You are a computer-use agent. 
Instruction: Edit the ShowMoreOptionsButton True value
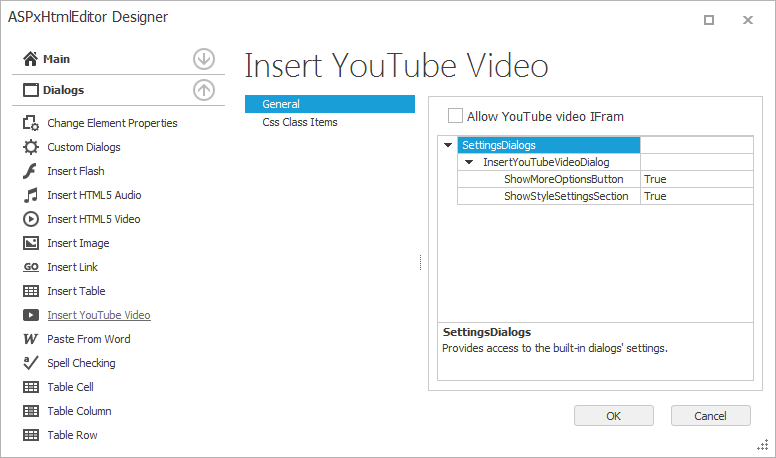(697, 179)
